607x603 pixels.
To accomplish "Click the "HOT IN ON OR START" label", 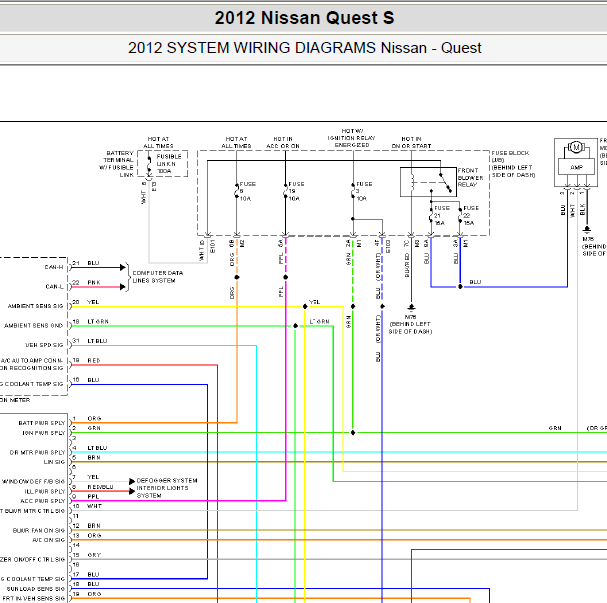I will coord(411,142).
